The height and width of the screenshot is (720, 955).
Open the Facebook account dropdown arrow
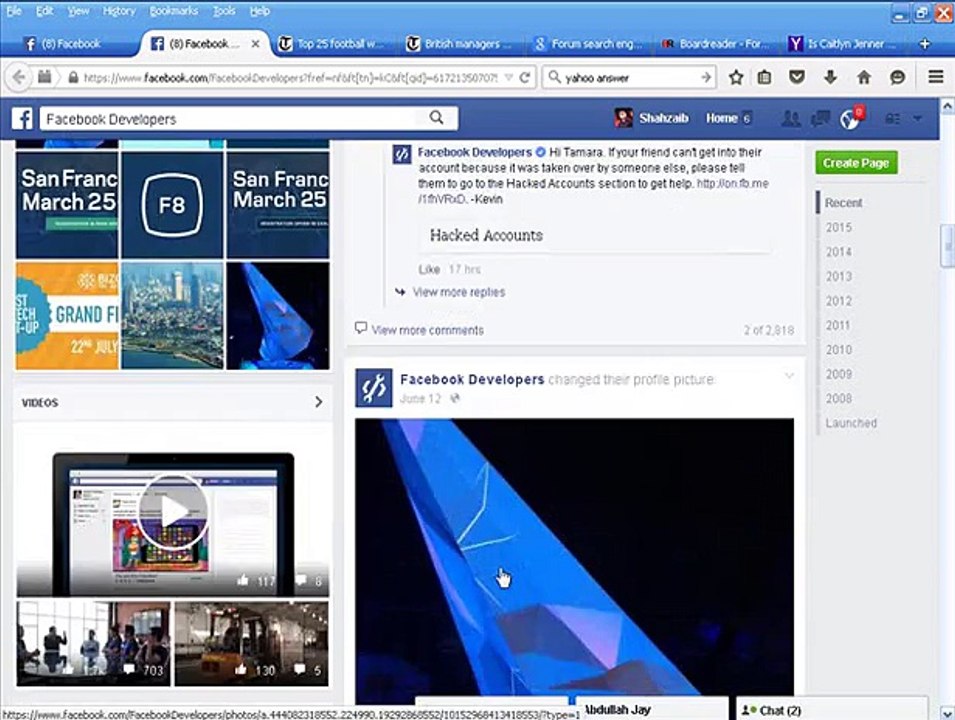coord(918,119)
